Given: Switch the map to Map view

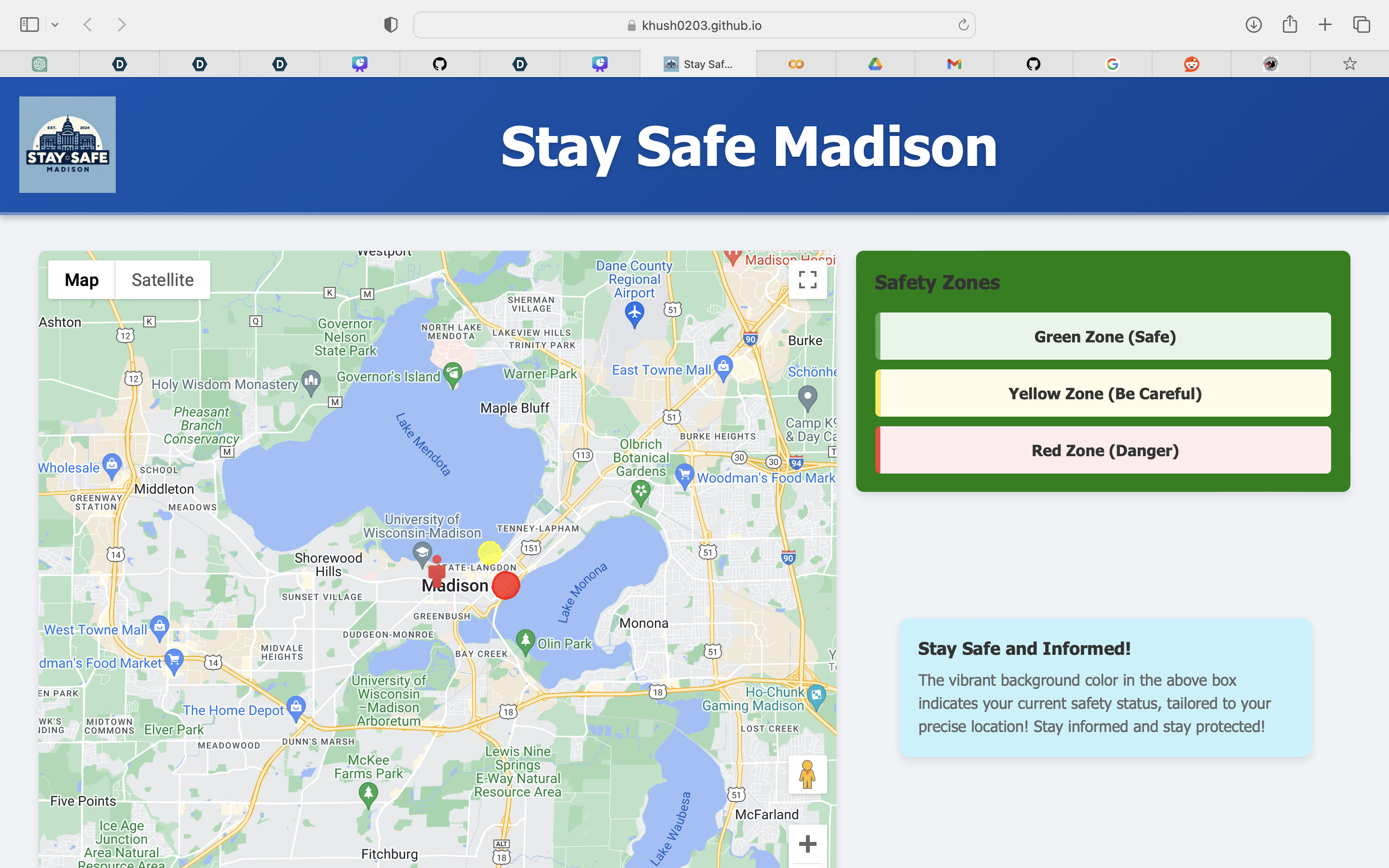Looking at the screenshot, I should pos(81,280).
